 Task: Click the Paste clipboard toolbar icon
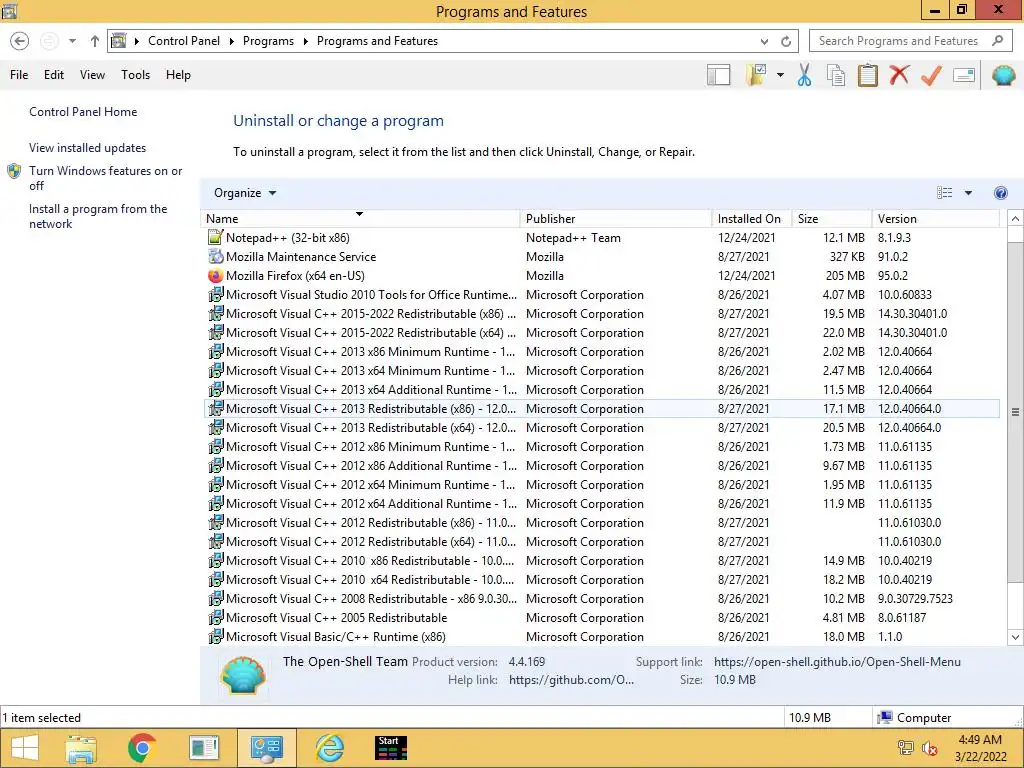pos(867,75)
